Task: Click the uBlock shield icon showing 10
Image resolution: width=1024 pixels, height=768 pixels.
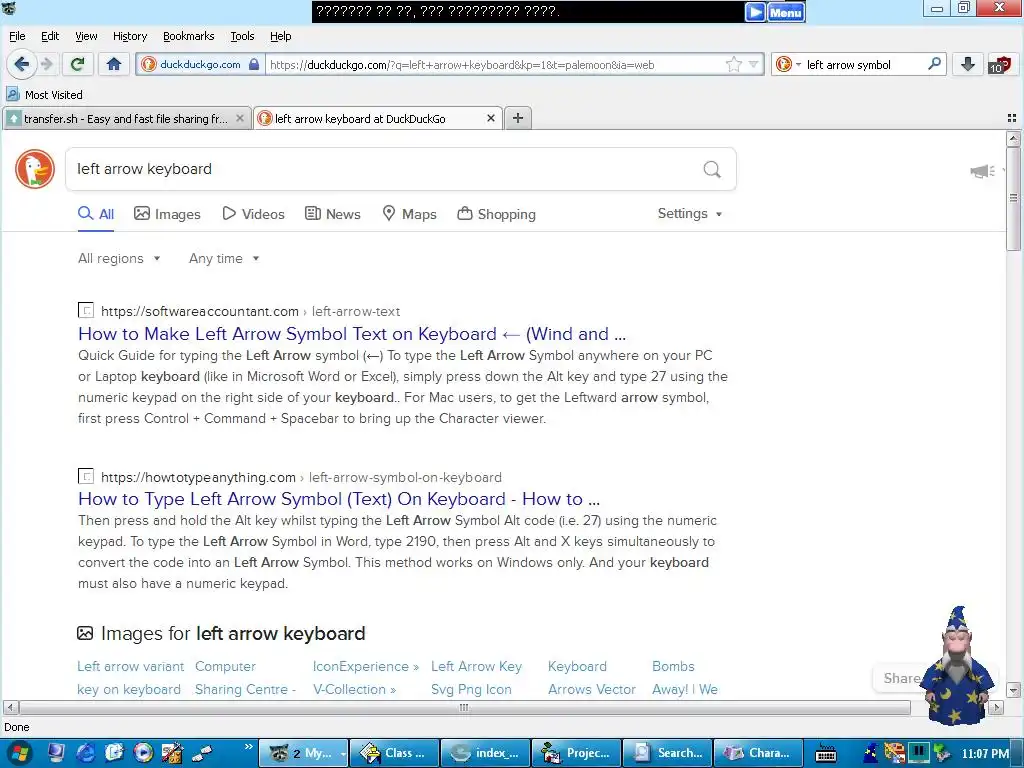Action: pos(1000,64)
